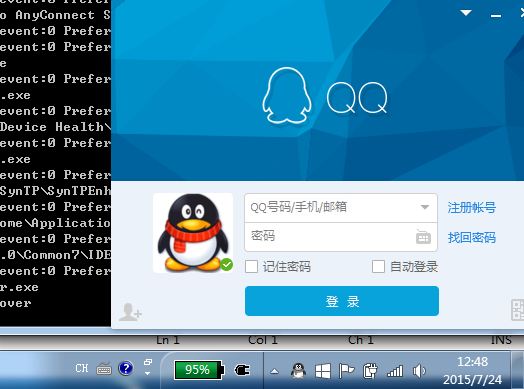Open QQ settings dropdown triangle in title bar
This screenshot has width=524, height=389.
(466, 13)
